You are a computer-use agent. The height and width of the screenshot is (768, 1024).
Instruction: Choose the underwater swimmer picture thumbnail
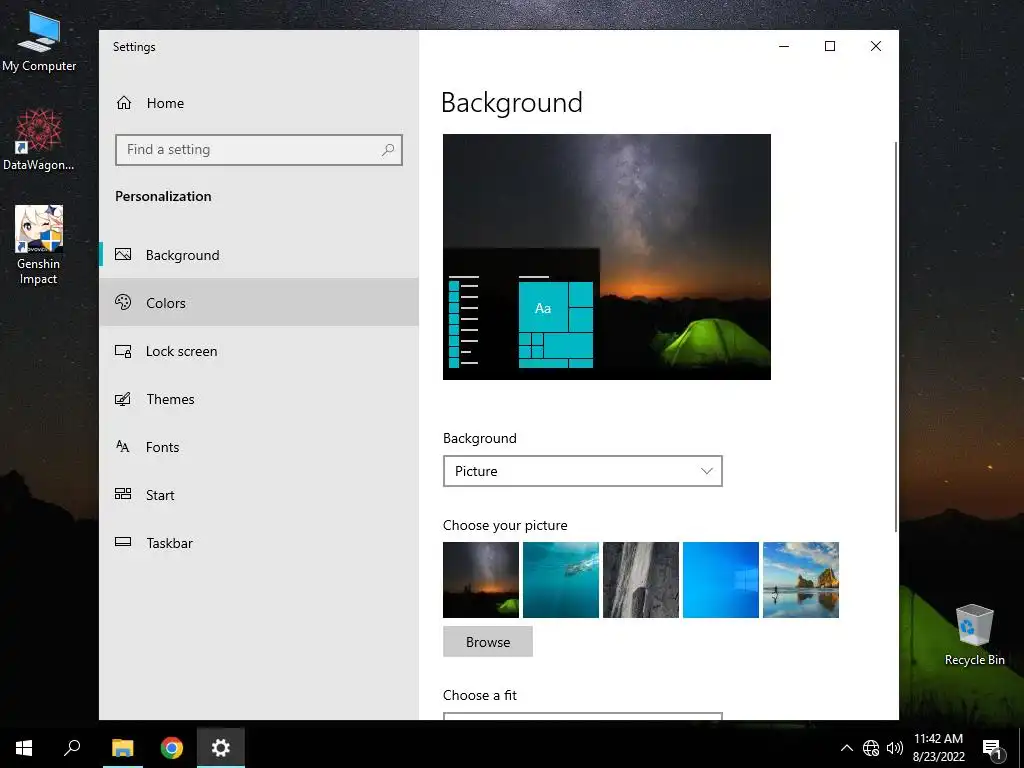tap(561, 580)
